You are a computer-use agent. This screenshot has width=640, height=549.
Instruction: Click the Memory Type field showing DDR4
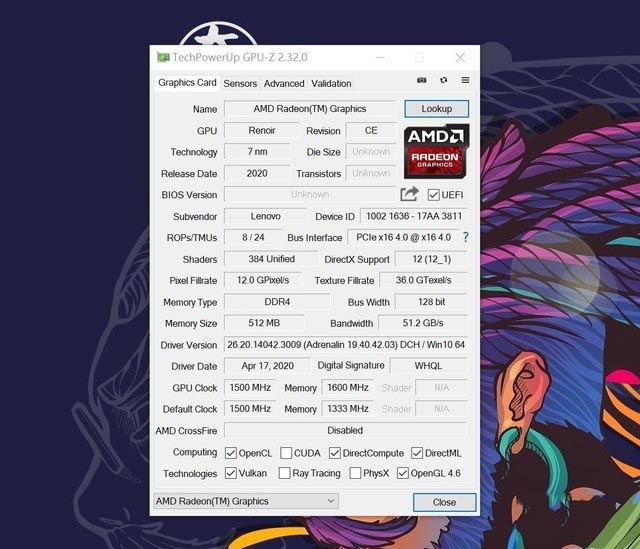[x=277, y=302]
